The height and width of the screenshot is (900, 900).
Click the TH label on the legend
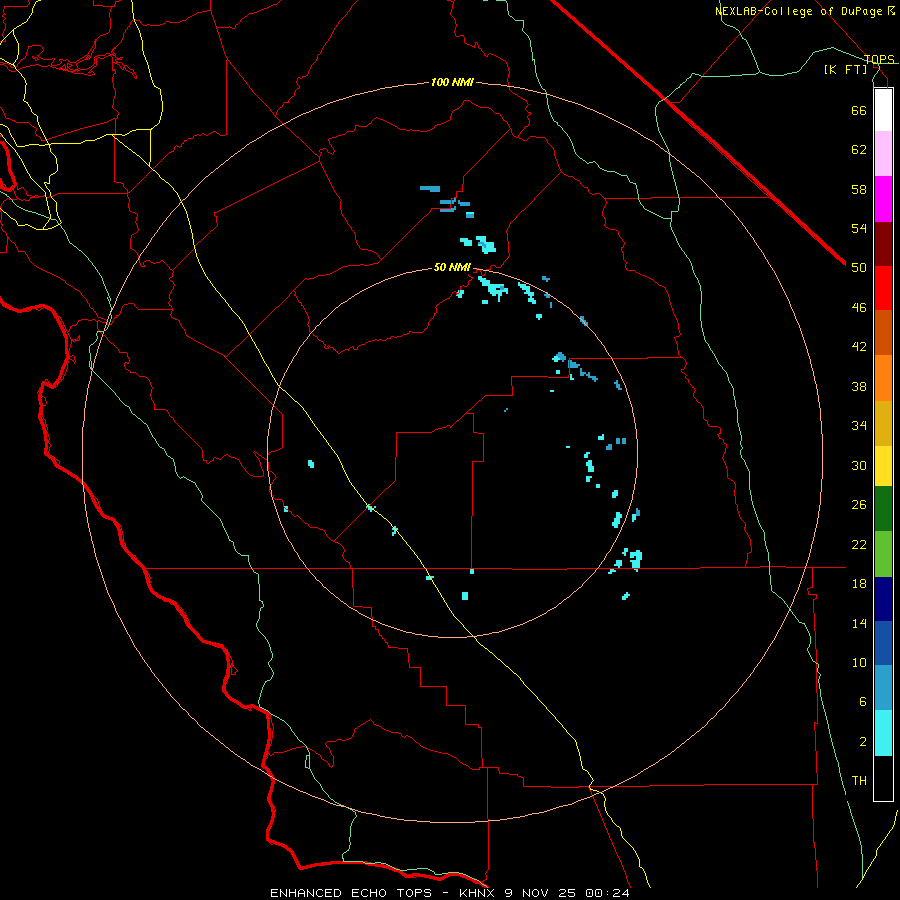(x=859, y=781)
